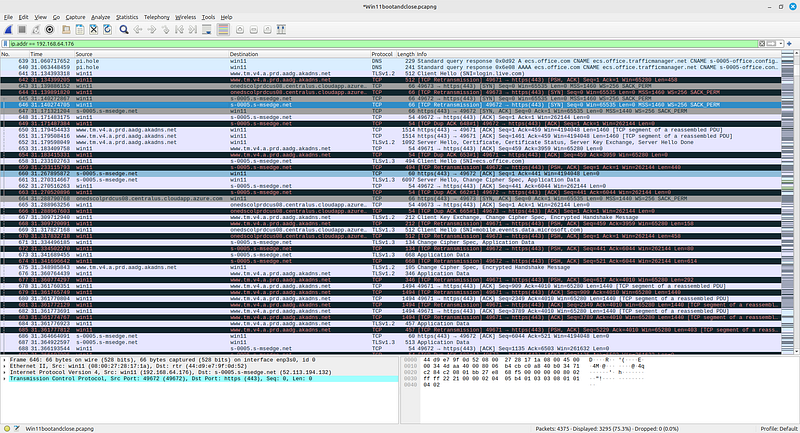Jump to the last packet
Image resolution: width=800 pixels, height=433 pixels.
193,30
